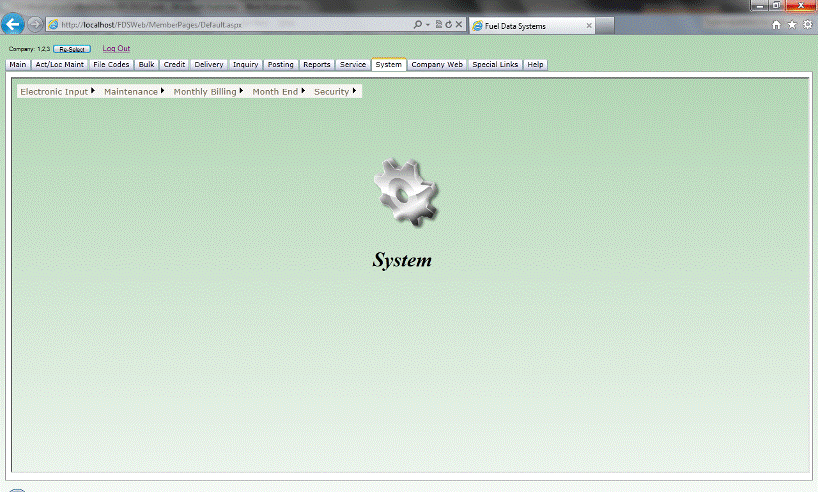Toggle the compatibility view icon
Image resolution: width=818 pixels, height=492 pixels.
[x=439, y=25]
